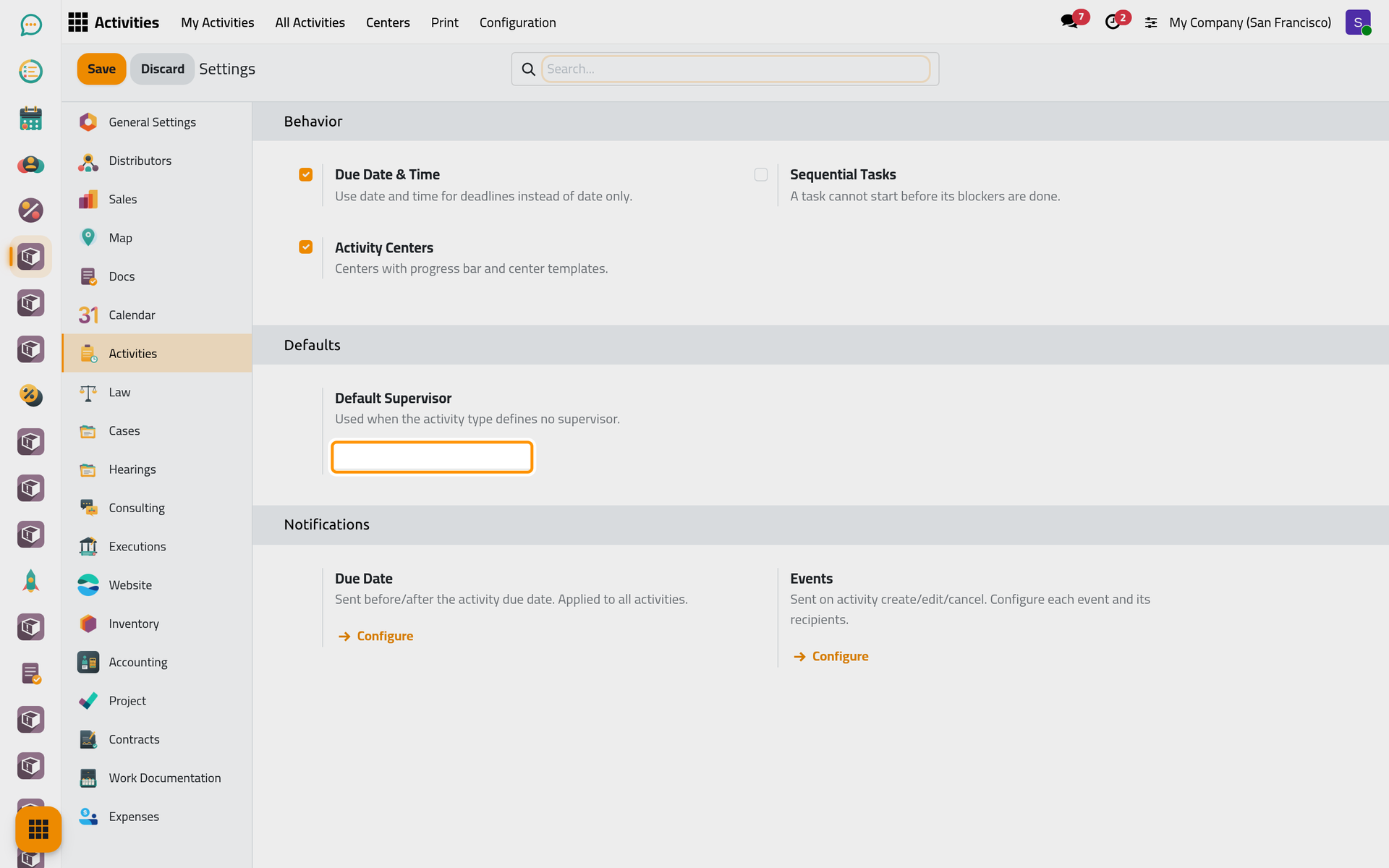Screen dimensions: 1389x868
Task: Select Sales in settings list
Action: click(157, 199)
